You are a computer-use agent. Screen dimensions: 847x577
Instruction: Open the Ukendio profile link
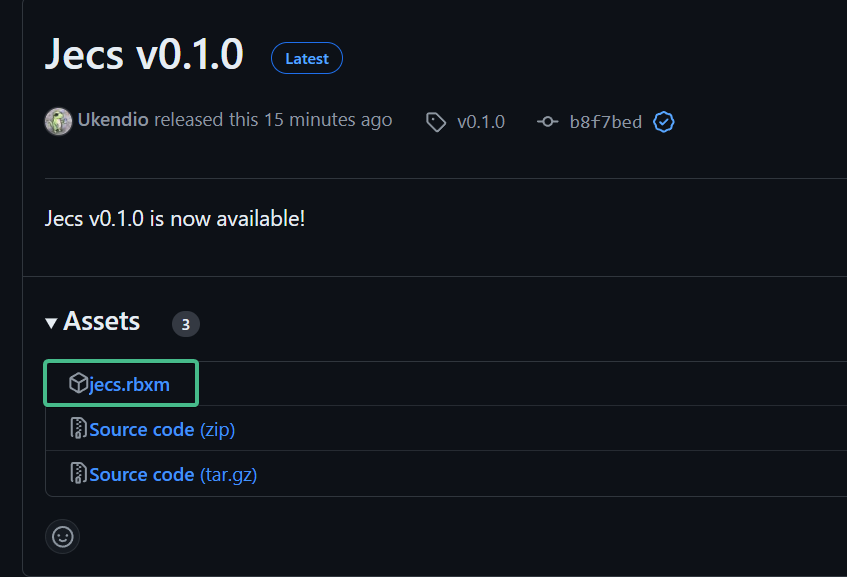[x=113, y=120]
